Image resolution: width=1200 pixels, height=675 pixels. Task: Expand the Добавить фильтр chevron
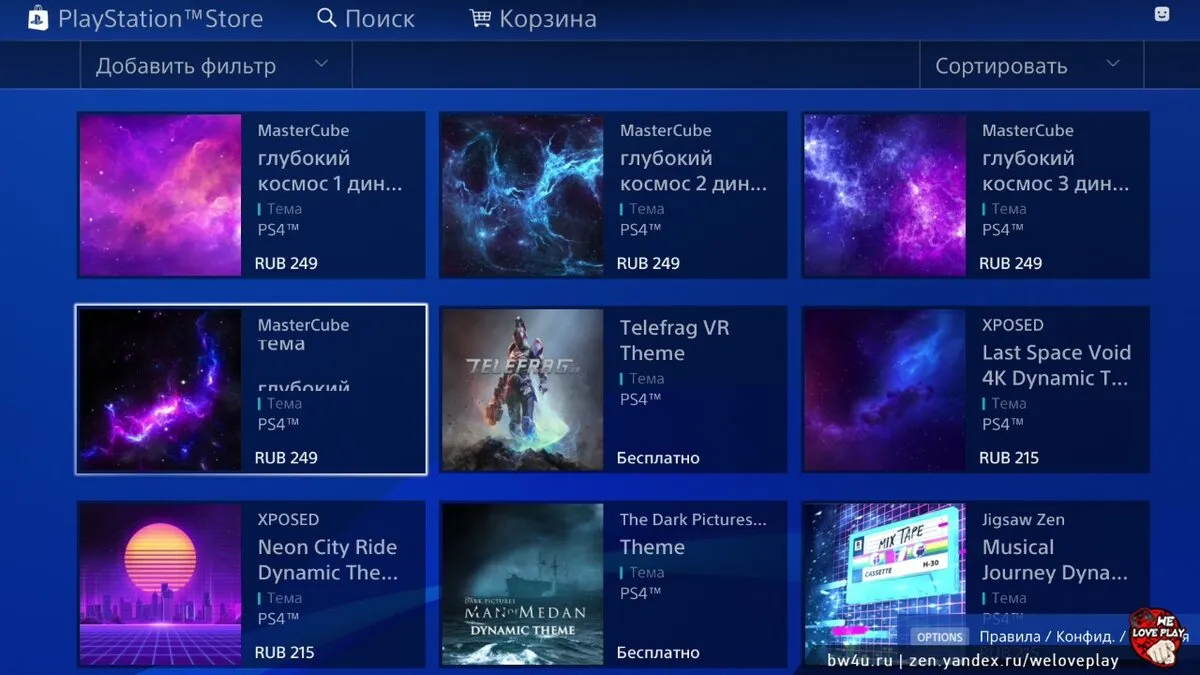tap(321, 63)
